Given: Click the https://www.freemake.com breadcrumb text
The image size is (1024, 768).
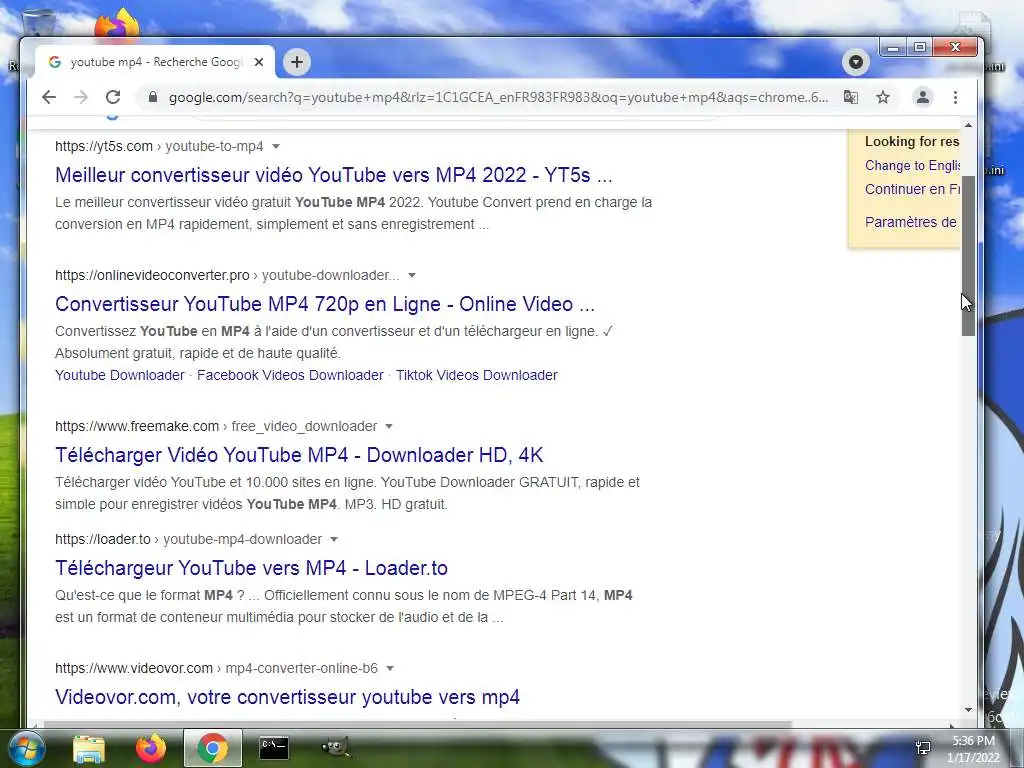Looking at the screenshot, I should coord(136,426).
